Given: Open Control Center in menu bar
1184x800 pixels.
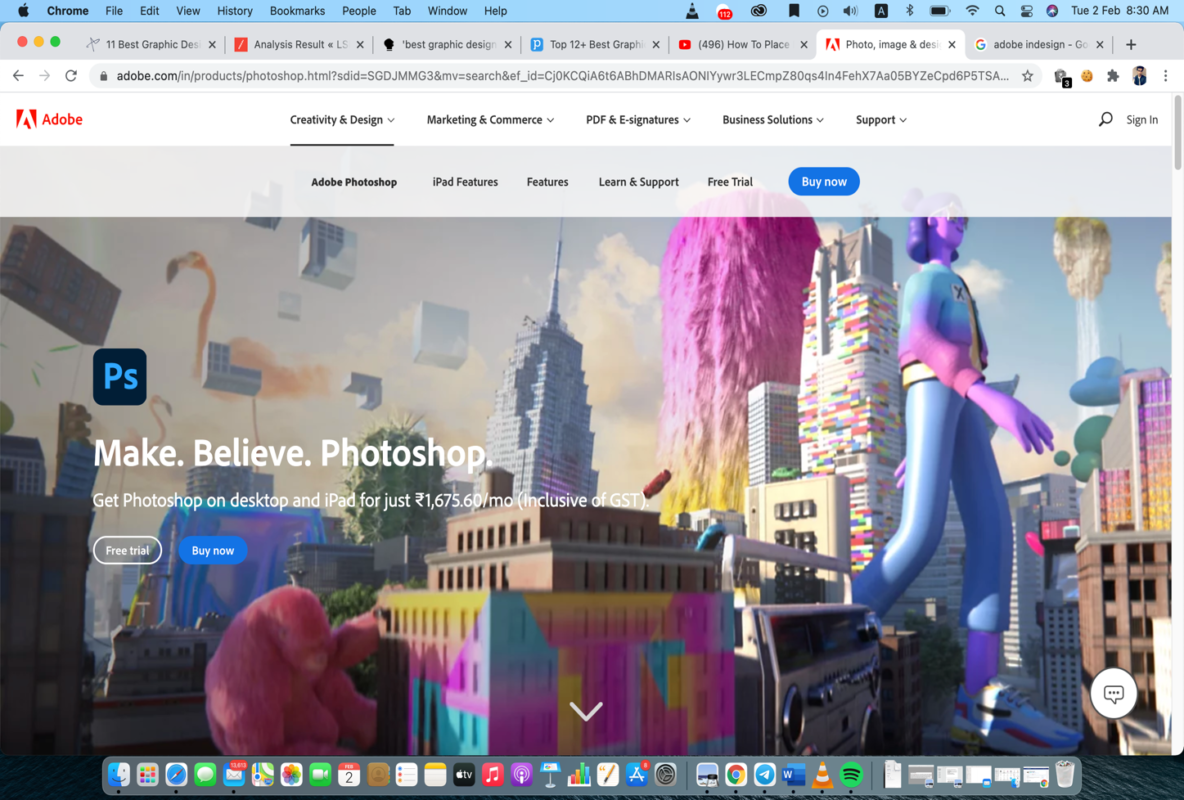Looking at the screenshot, I should click(1026, 11).
